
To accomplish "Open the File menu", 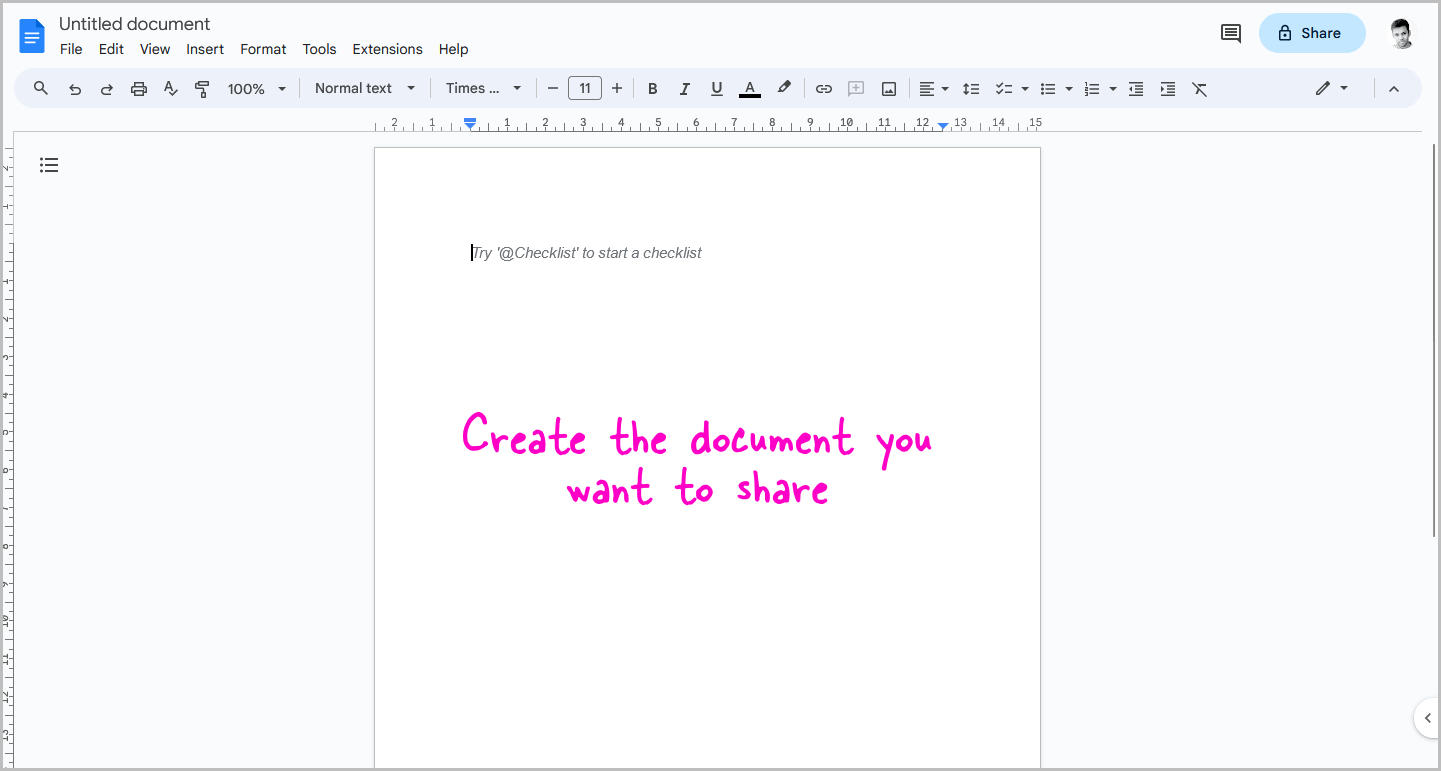I will pyautogui.click(x=71, y=49).
